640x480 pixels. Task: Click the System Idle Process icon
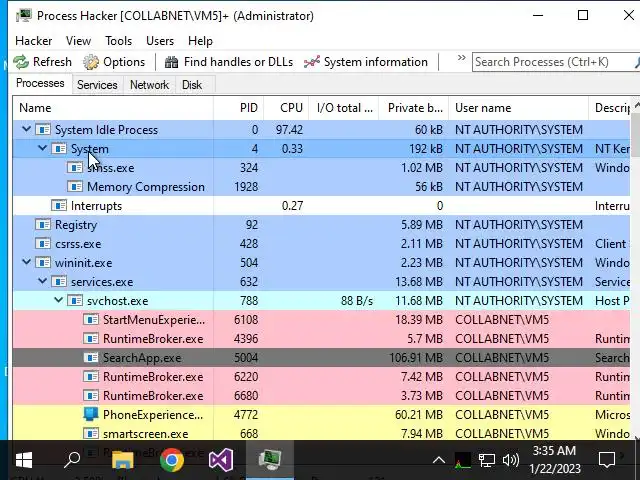point(42,130)
